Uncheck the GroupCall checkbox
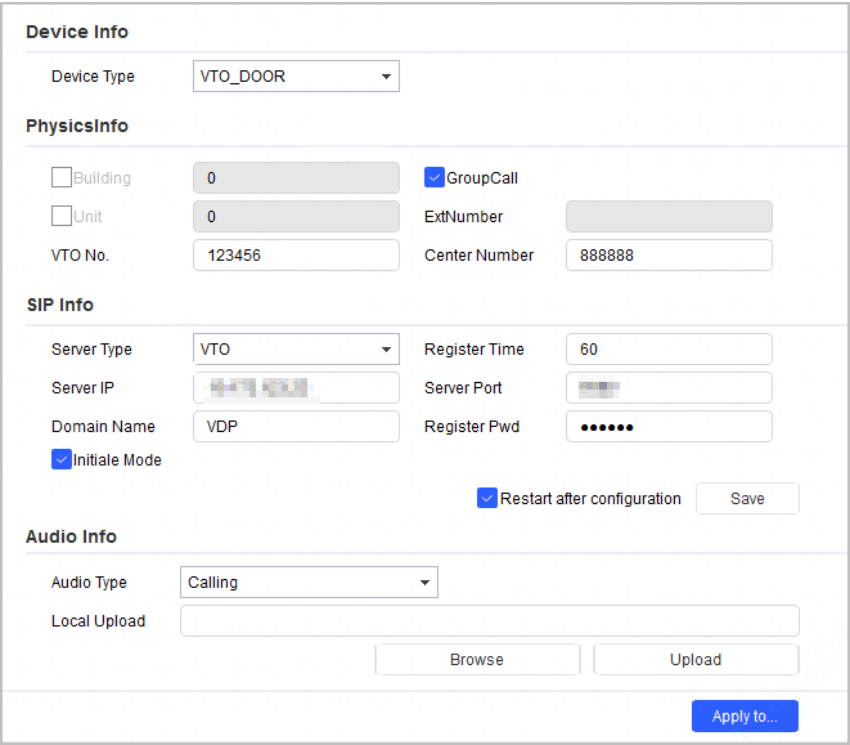850x745 pixels. (434, 177)
